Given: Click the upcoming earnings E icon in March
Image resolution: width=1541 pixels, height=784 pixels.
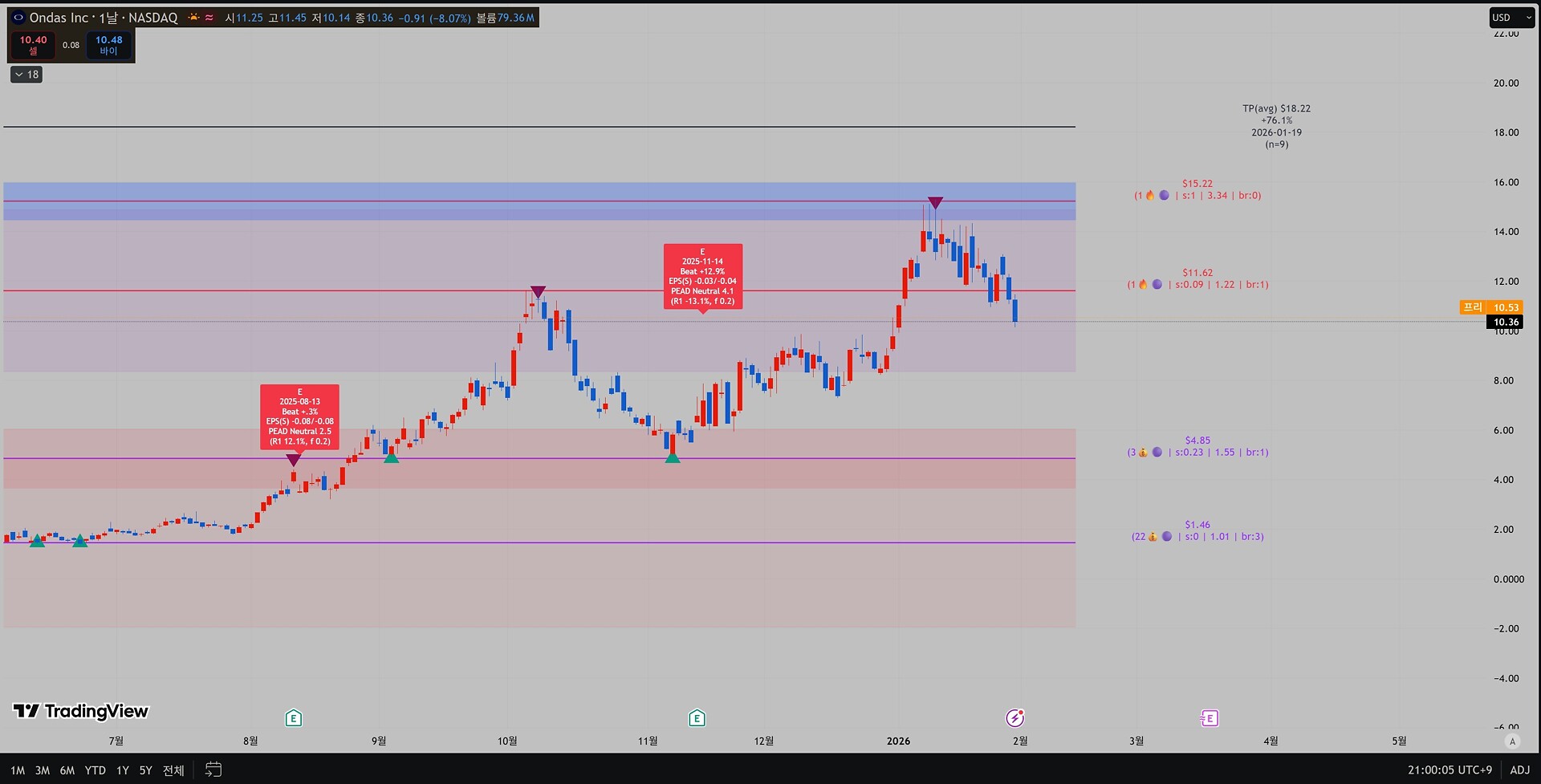Looking at the screenshot, I should click(x=1209, y=718).
